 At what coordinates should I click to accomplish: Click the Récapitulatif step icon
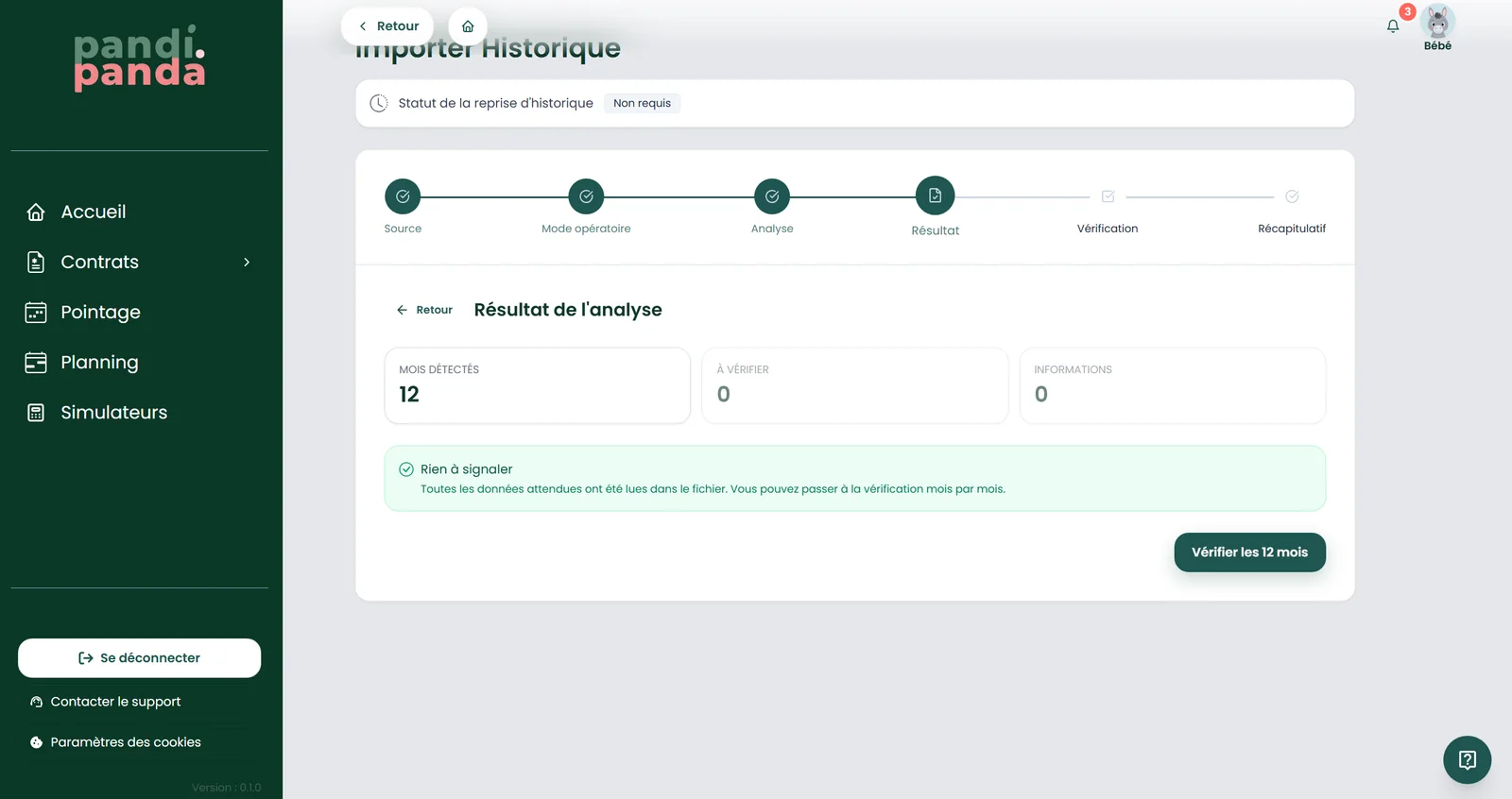[1292, 196]
